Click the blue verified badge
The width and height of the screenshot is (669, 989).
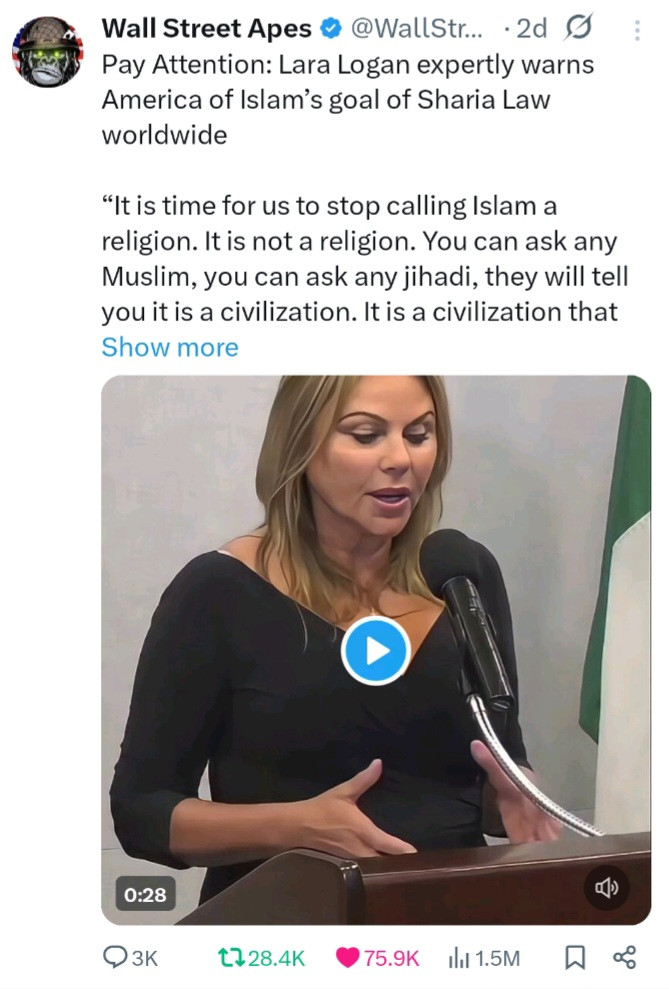(331, 28)
